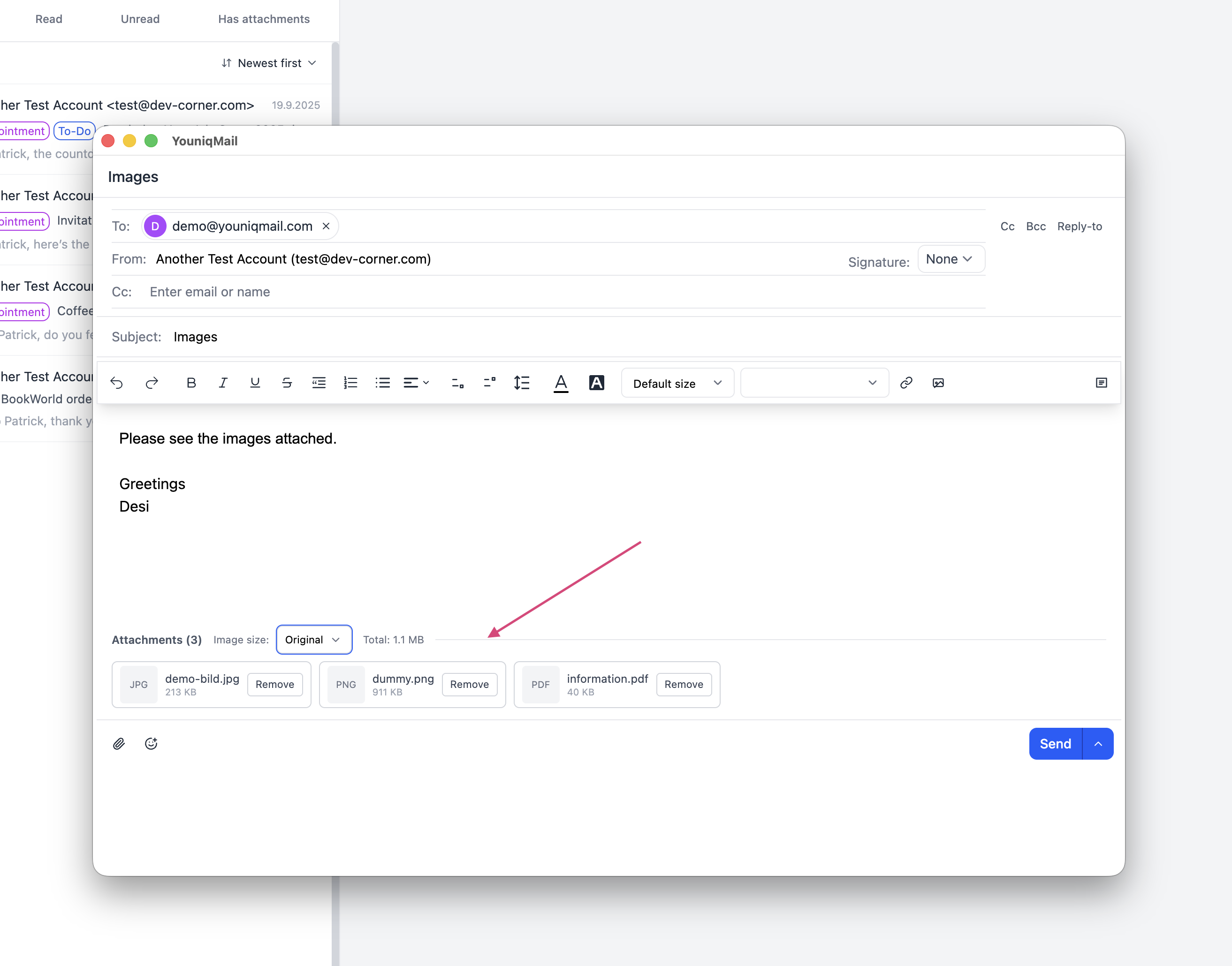Click the undo arrow icon
Screen dimensions: 1232x966
pos(116,383)
